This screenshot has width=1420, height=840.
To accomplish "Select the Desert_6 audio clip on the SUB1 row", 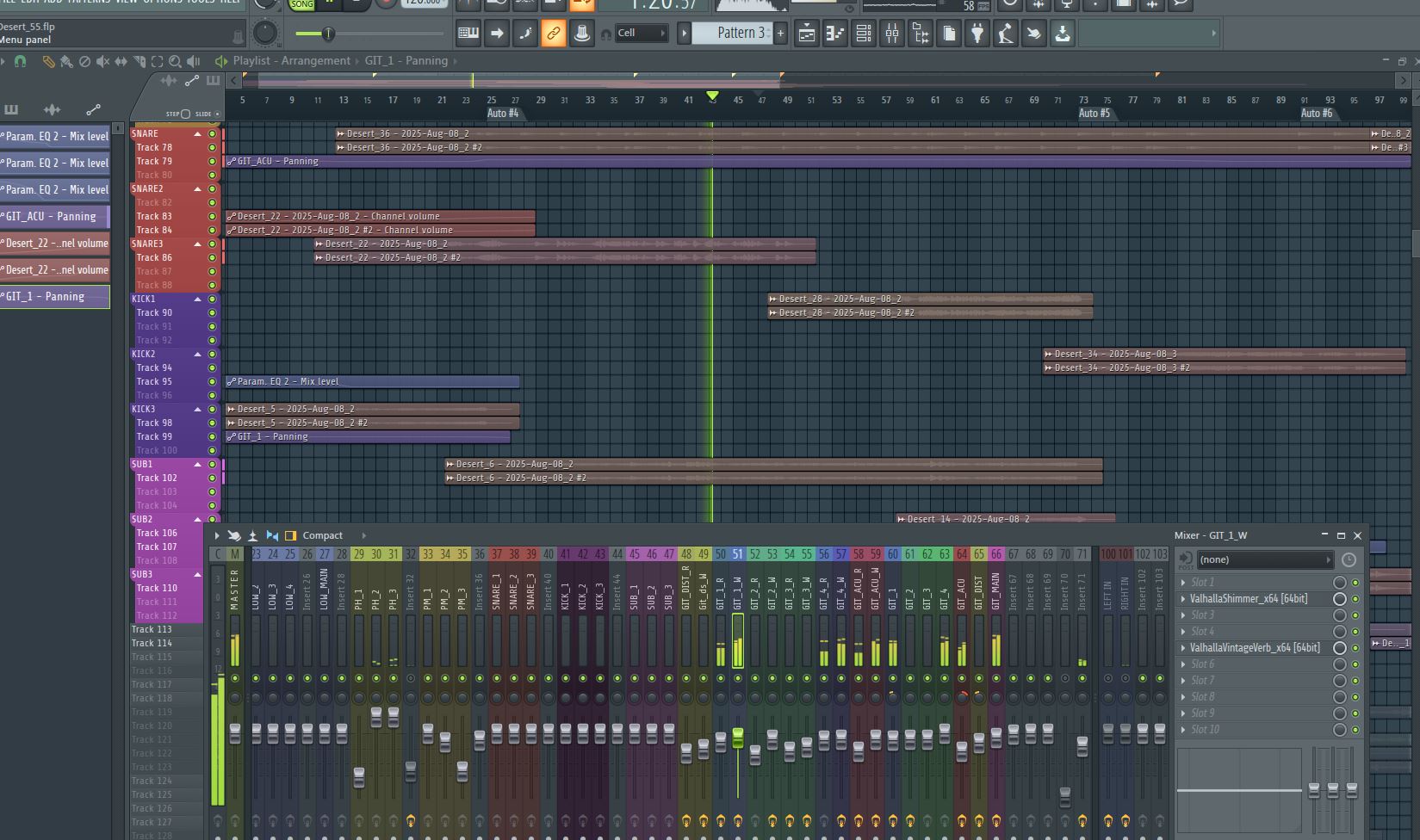I will 773,465.
